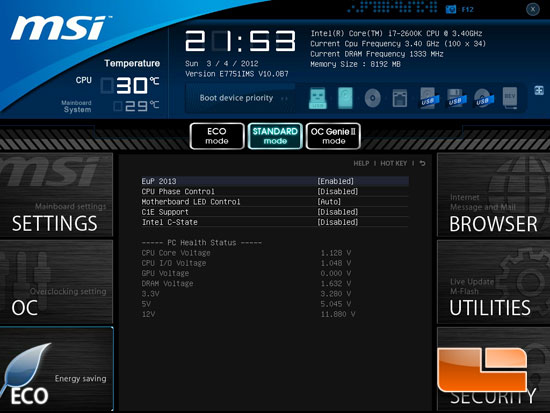Viewport: 550px width, 413px height.
Task: Click the CPU I/O Voltage 1.048 V row
Action: pos(246,263)
